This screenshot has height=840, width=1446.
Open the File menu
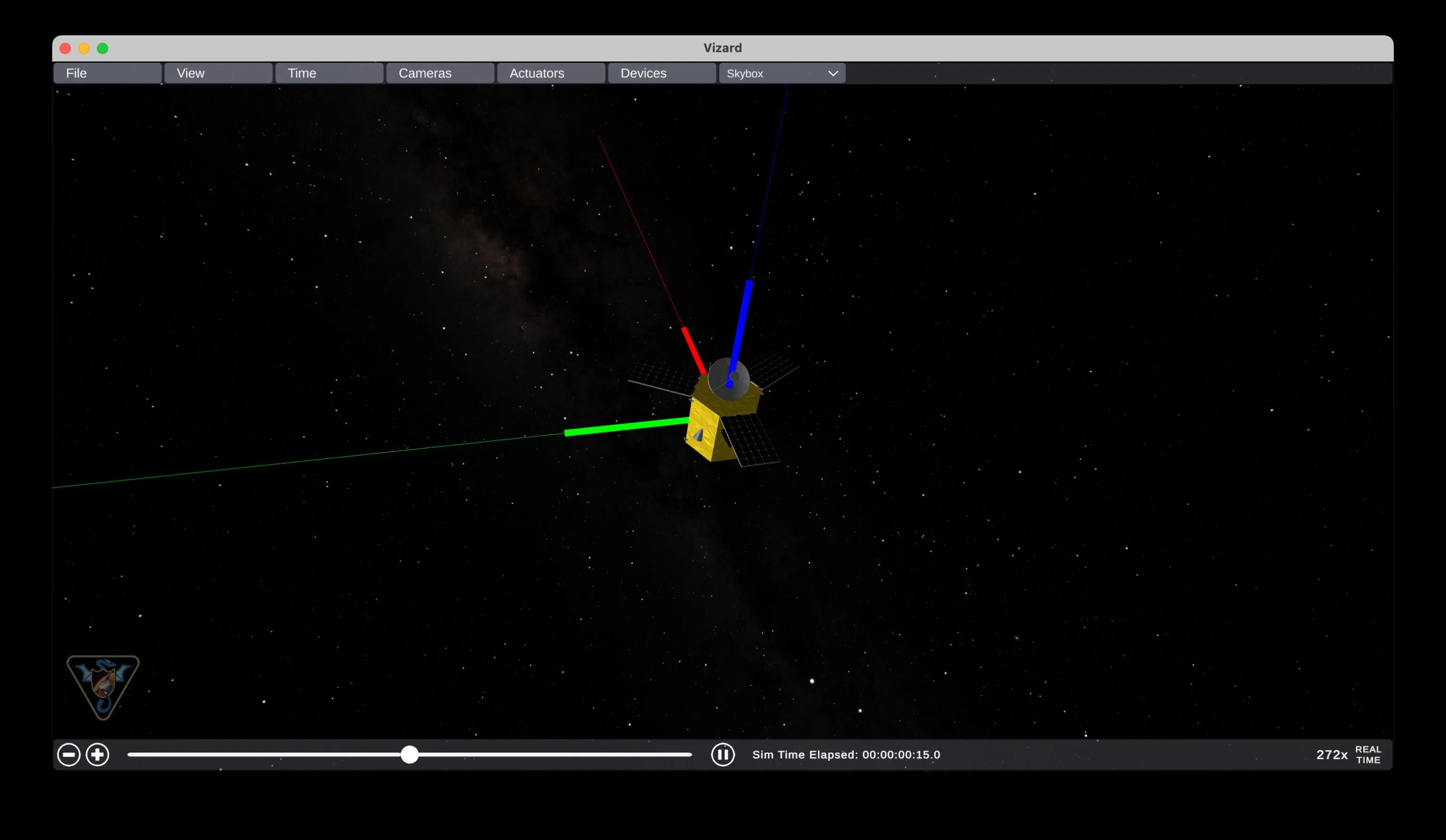pyautogui.click(x=76, y=73)
